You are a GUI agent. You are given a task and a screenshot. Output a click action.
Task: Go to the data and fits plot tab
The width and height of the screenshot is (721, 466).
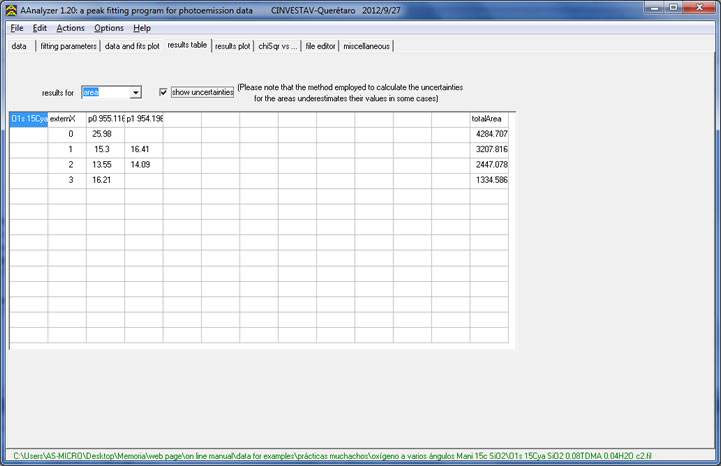pyautogui.click(x=132, y=46)
